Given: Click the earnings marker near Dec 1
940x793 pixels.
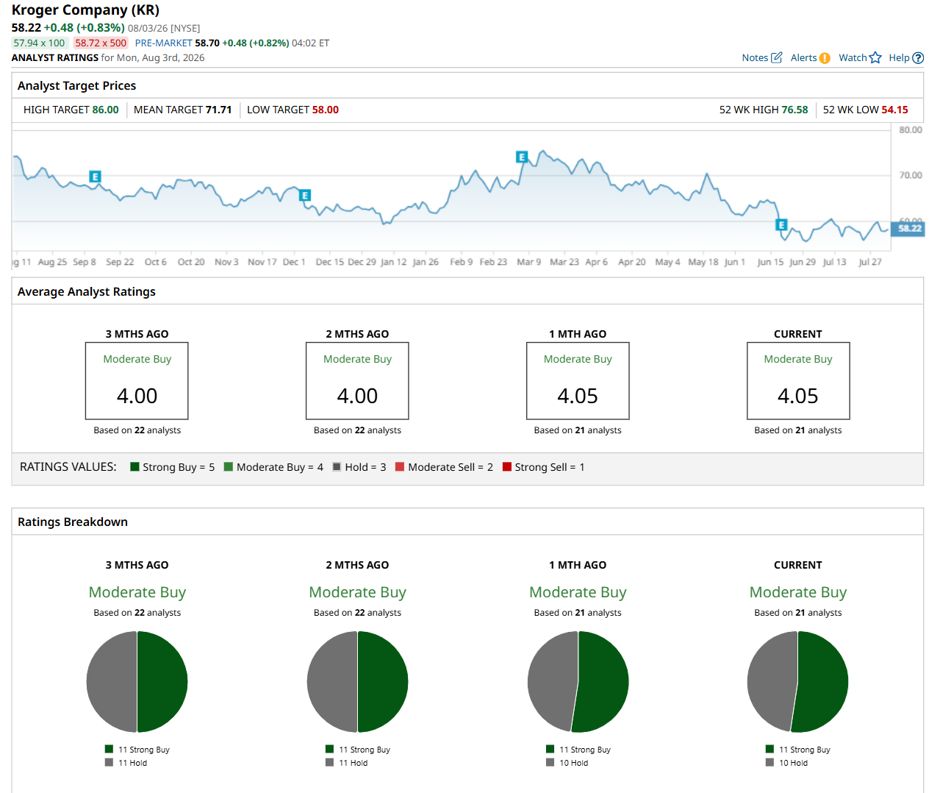Looking at the screenshot, I should tap(305, 195).
